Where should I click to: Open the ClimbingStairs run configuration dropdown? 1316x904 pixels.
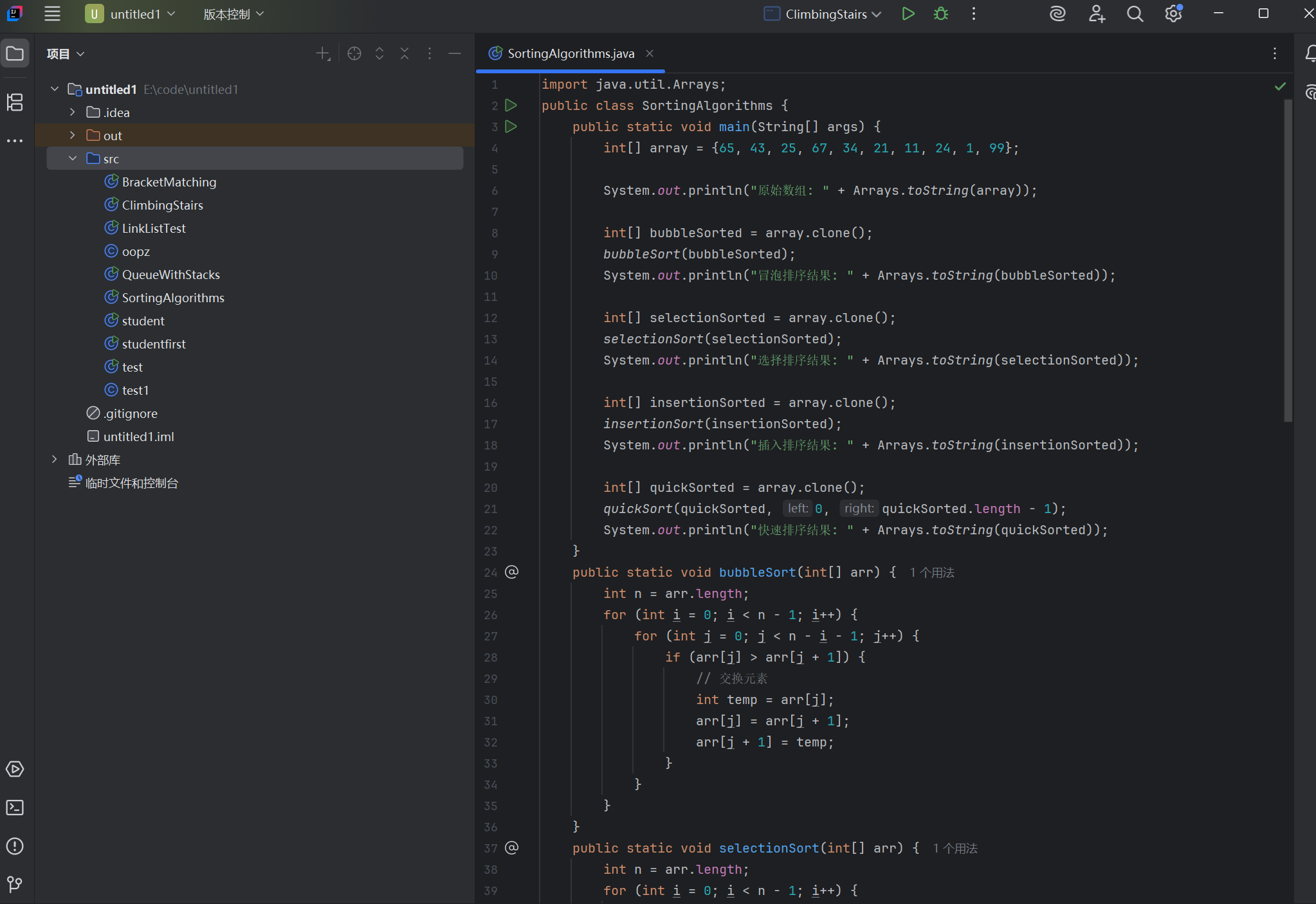click(823, 14)
